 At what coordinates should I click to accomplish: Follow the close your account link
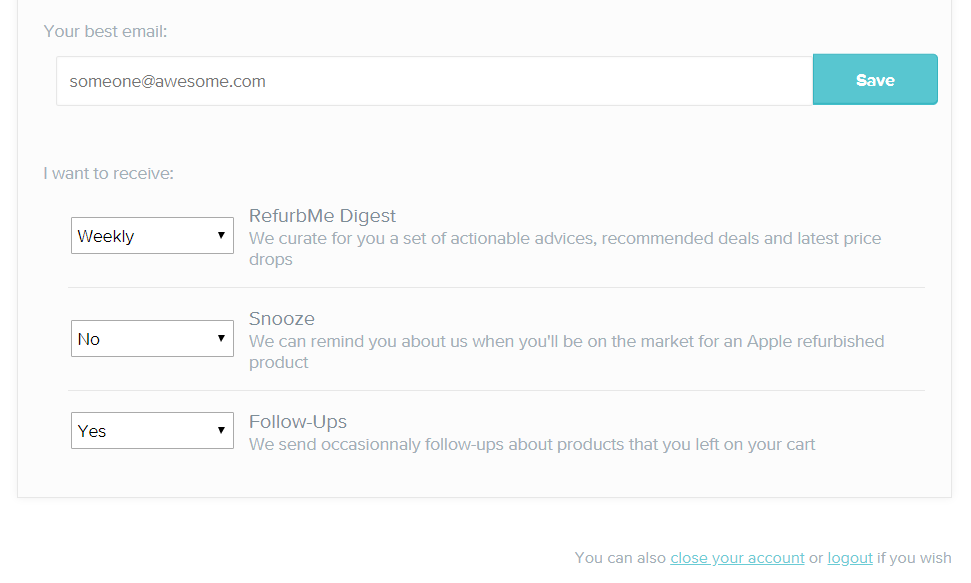[737, 558]
